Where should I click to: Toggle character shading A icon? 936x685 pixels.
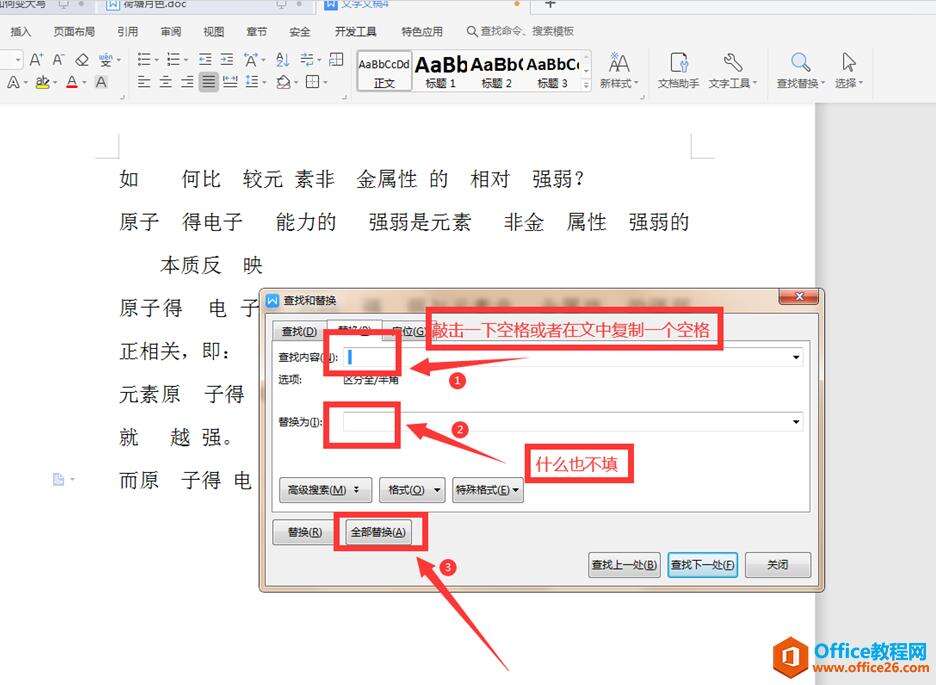(x=101, y=82)
